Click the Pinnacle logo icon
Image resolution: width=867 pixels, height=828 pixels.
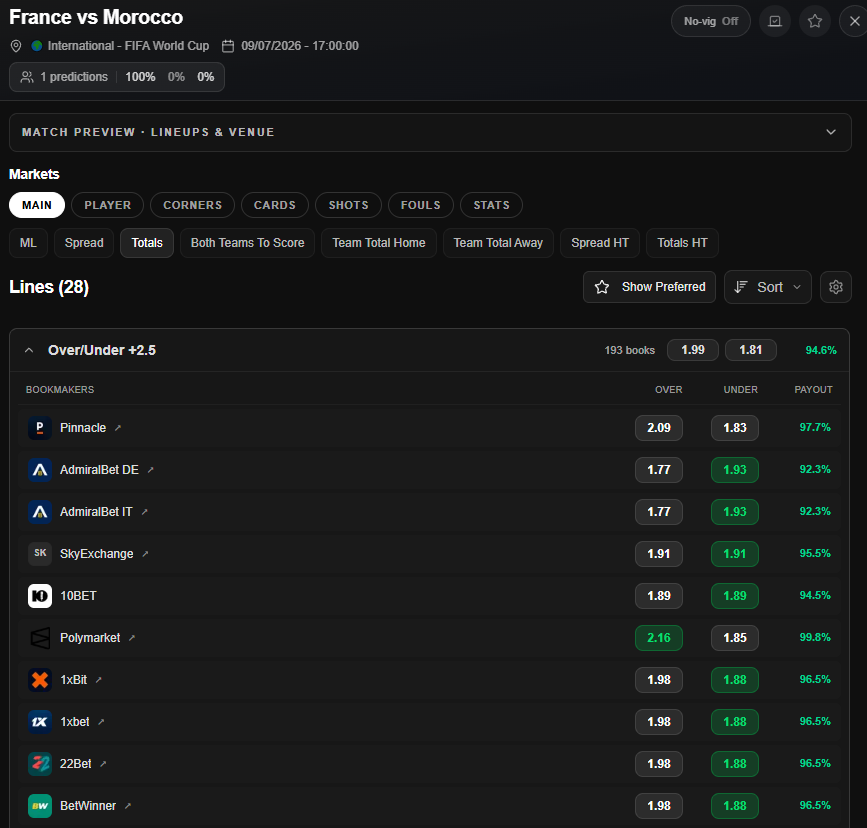(40, 428)
